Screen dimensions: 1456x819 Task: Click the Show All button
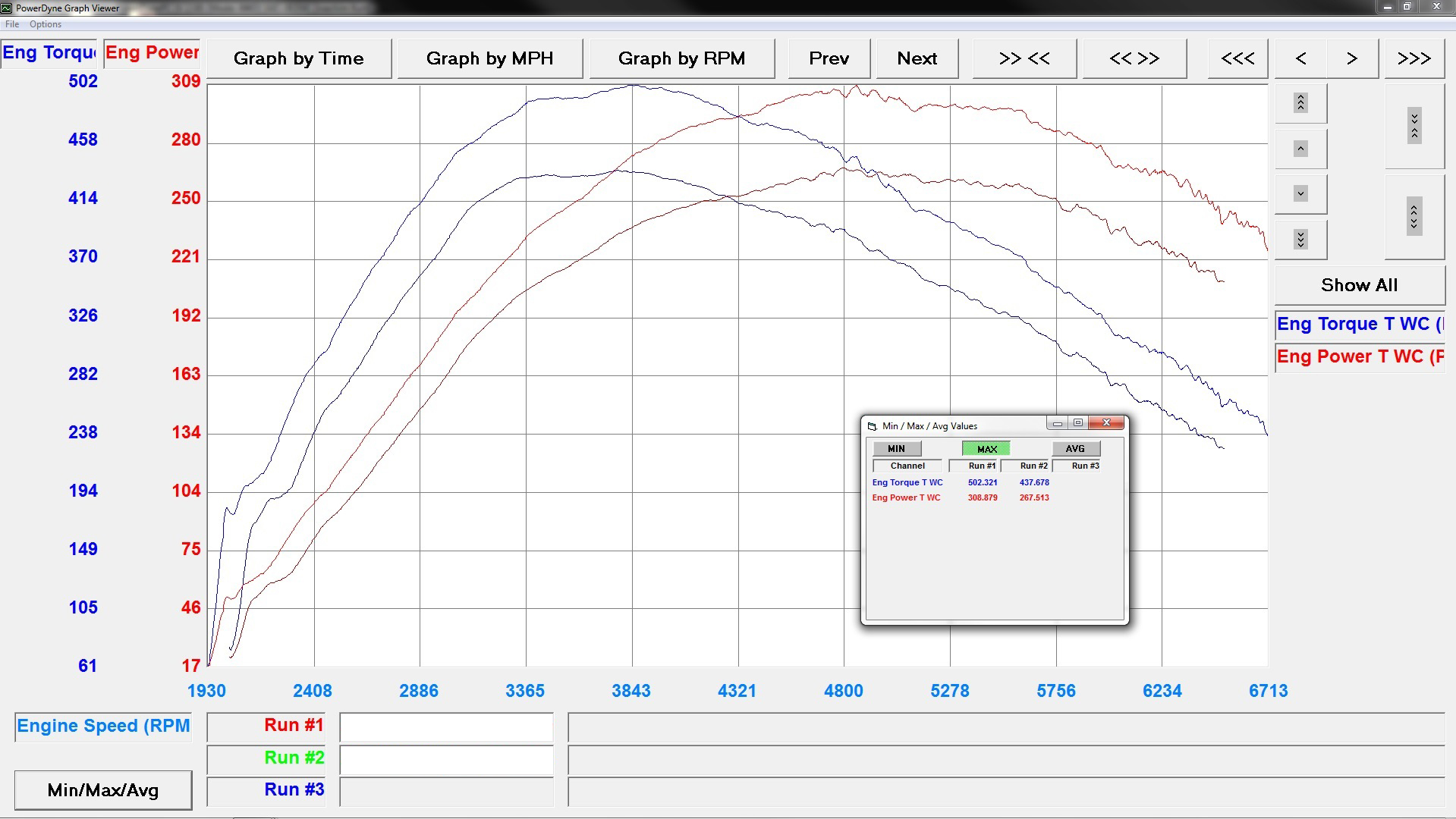coord(1359,285)
